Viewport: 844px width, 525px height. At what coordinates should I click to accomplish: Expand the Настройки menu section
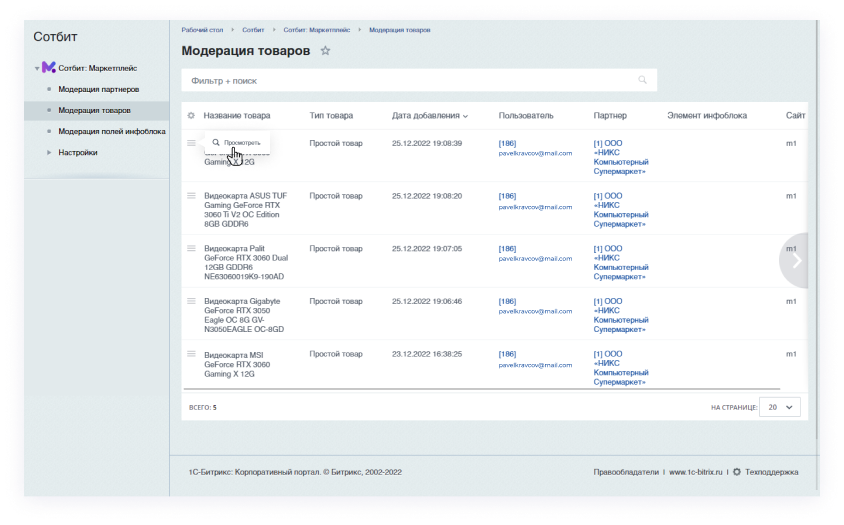(x=49, y=152)
